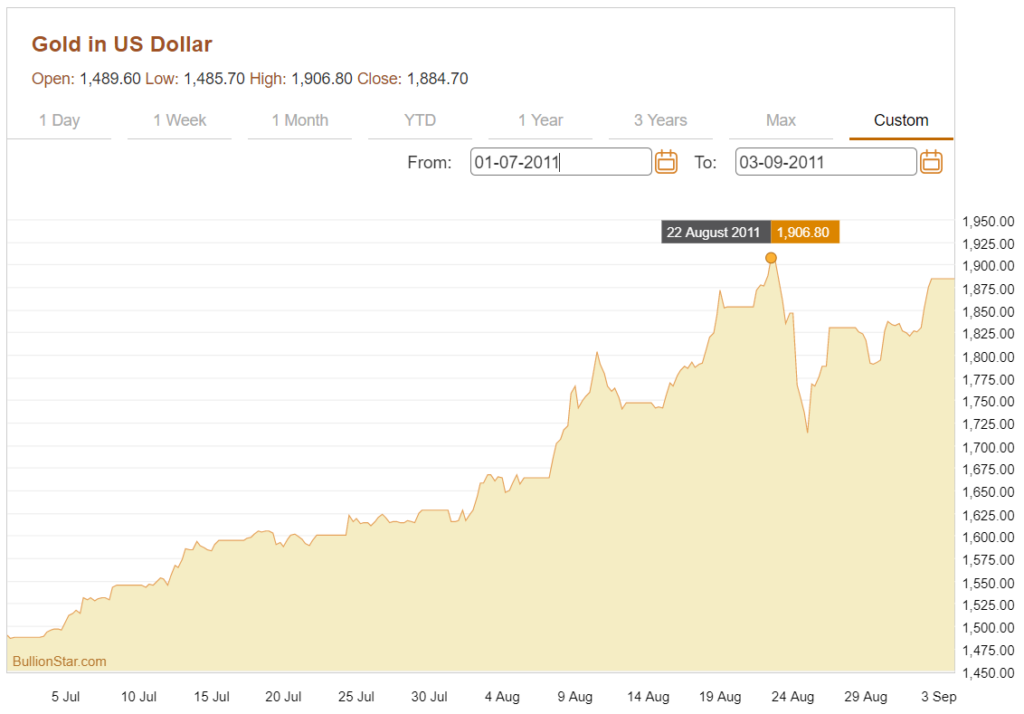
Task: Click the 24 Aug axis label
Action: click(793, 696)
